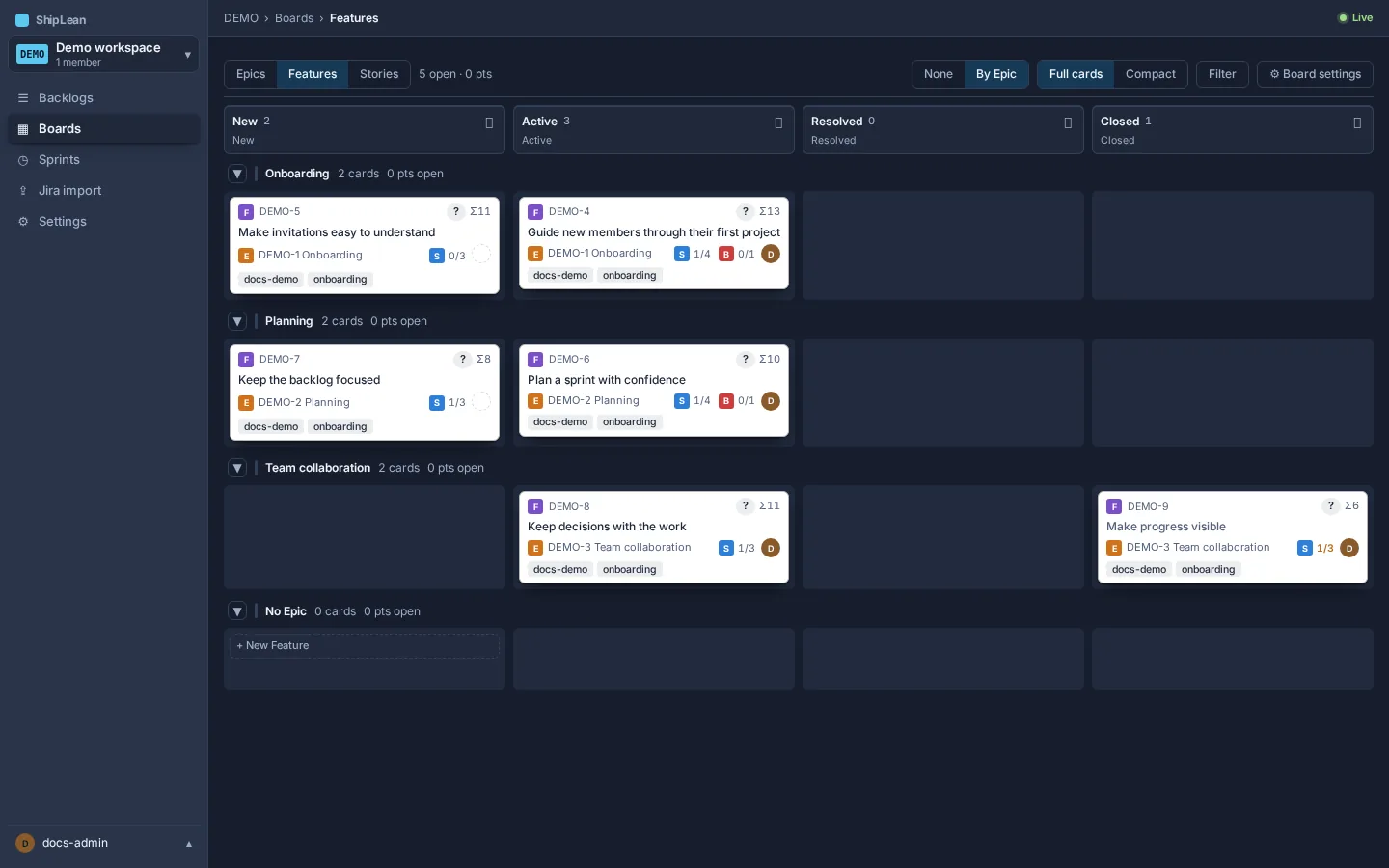The image size is (1389, 868).
Task: Switch to the Stories tab
Action: click(x=379, y=74)
